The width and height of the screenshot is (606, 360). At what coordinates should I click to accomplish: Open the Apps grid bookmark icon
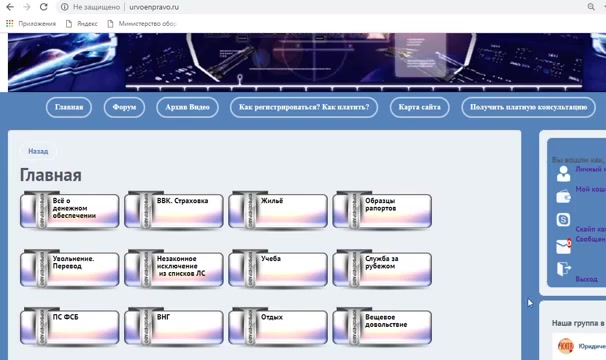pyautogui.click(x=10, y=24)
